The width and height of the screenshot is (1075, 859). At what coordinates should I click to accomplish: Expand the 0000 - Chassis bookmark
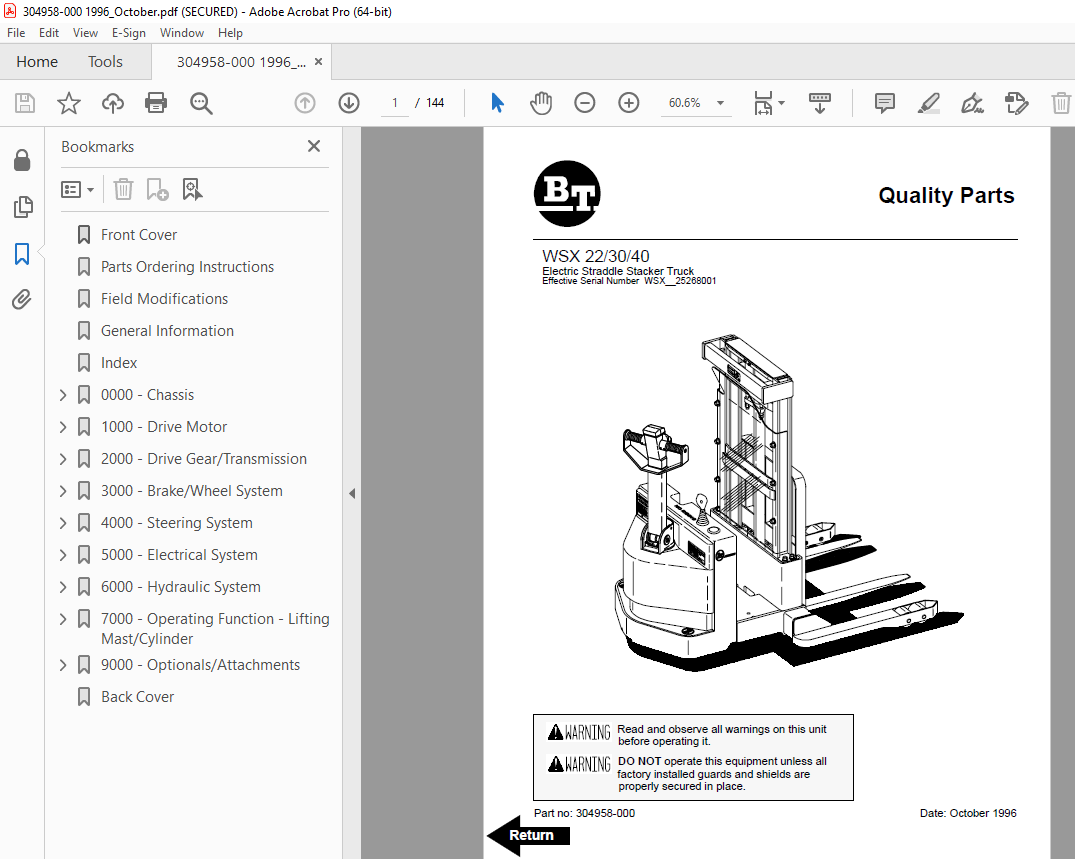63,395
